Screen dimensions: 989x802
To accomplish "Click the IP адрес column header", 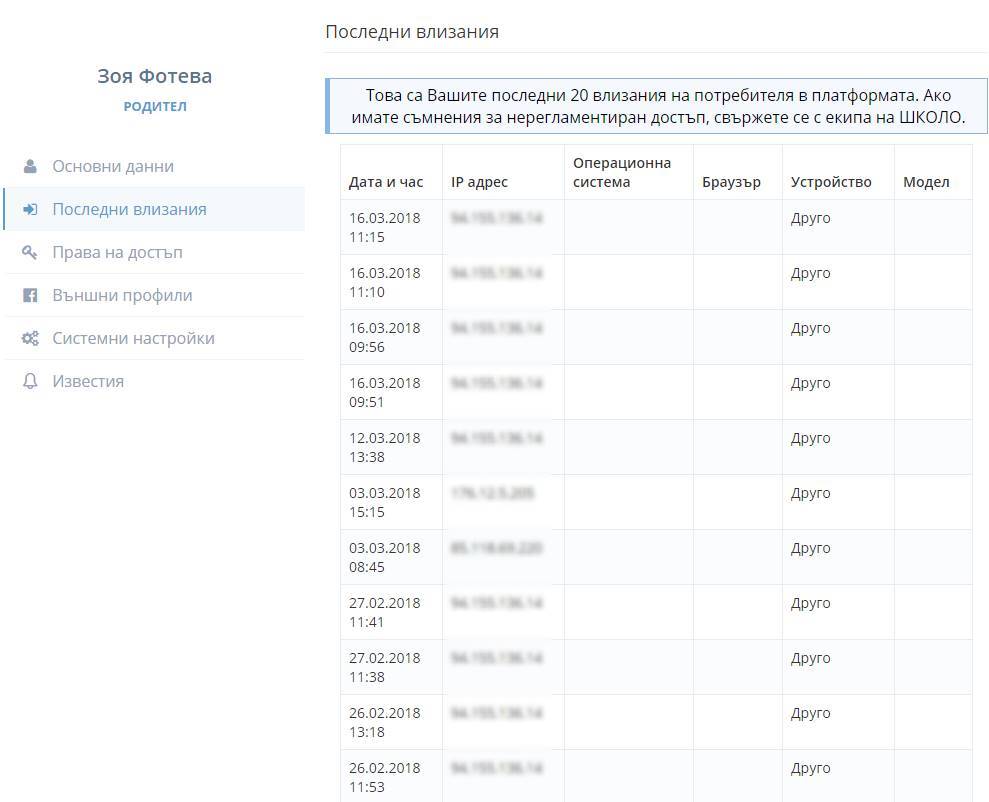I will (479, 182).
